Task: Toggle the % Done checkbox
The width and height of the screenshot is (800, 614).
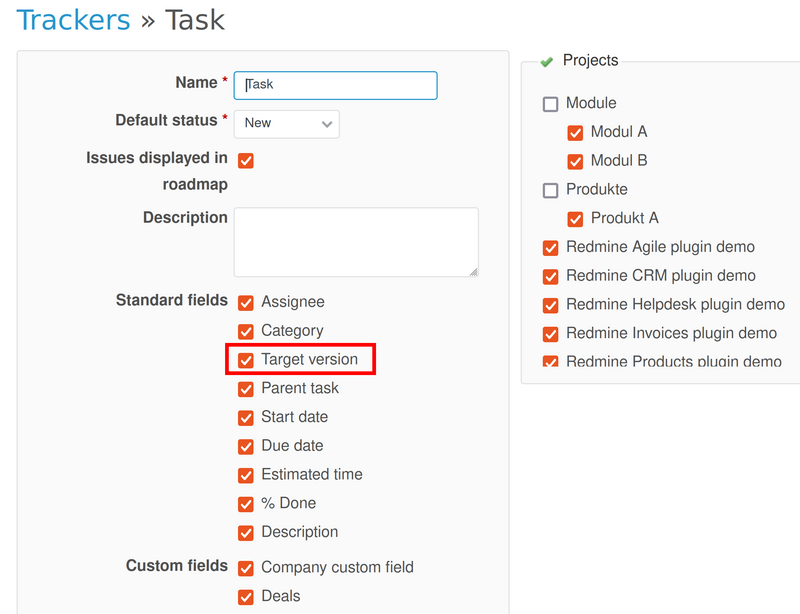Action: pos(246,504)
